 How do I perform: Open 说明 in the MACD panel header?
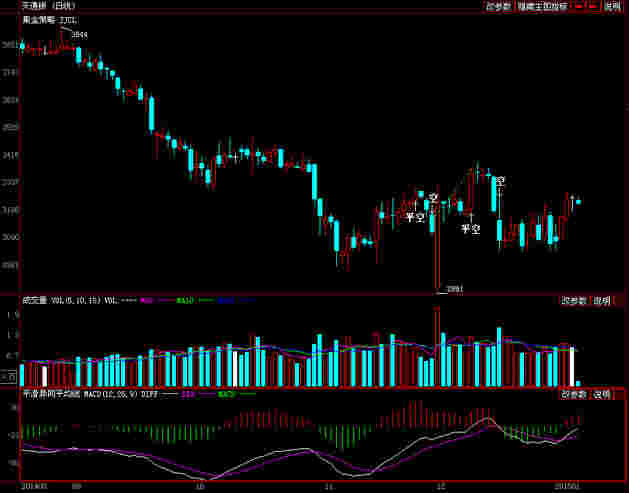click(x=601, y=394)
